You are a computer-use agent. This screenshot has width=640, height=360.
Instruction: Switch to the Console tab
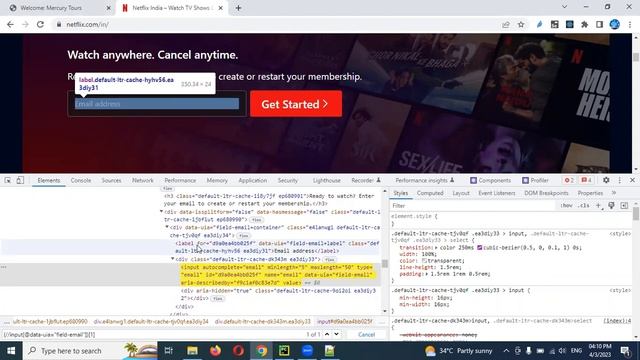click(81, 180)
